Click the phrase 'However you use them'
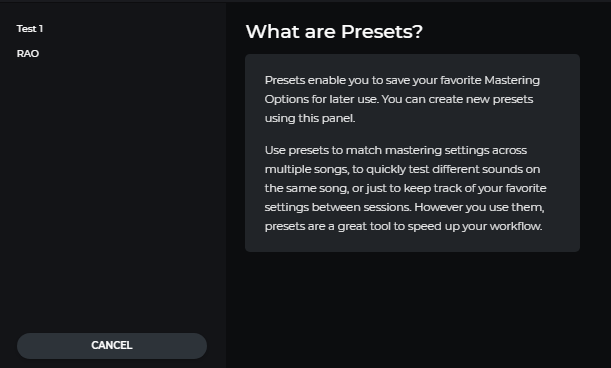The image size is (611, 368). click(x=479, y=207)
